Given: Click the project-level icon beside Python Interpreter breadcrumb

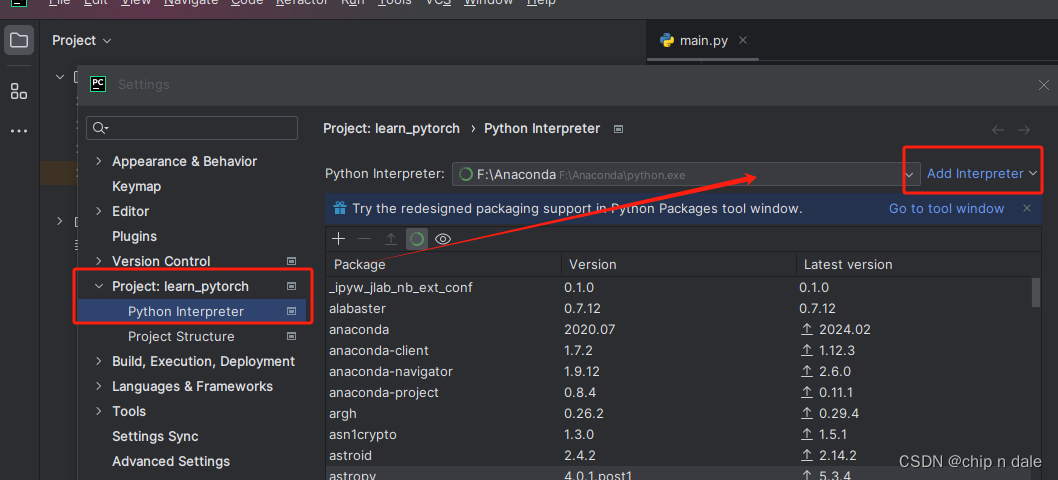Looking at the screenshot, I should click(x=618, y=128).
